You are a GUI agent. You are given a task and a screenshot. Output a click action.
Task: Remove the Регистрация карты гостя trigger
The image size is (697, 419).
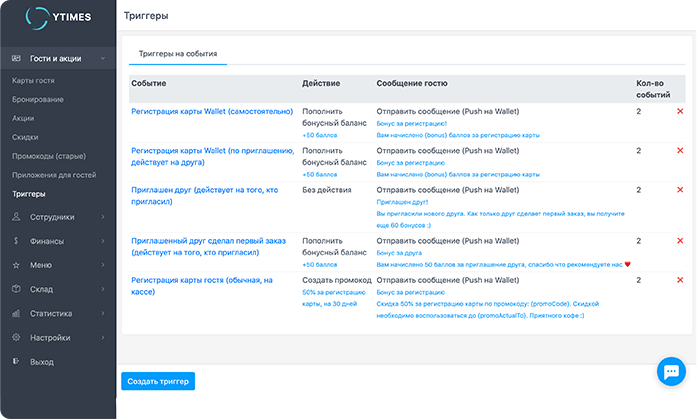pyautogui.click(x=680, y=280)
